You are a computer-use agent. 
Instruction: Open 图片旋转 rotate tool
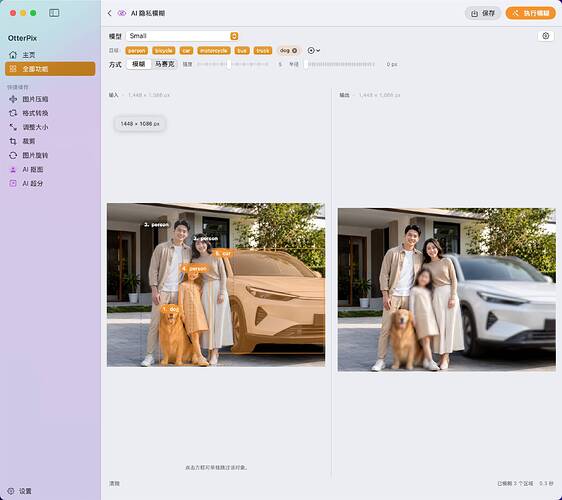pyautogui.click(x=29, y=155)
